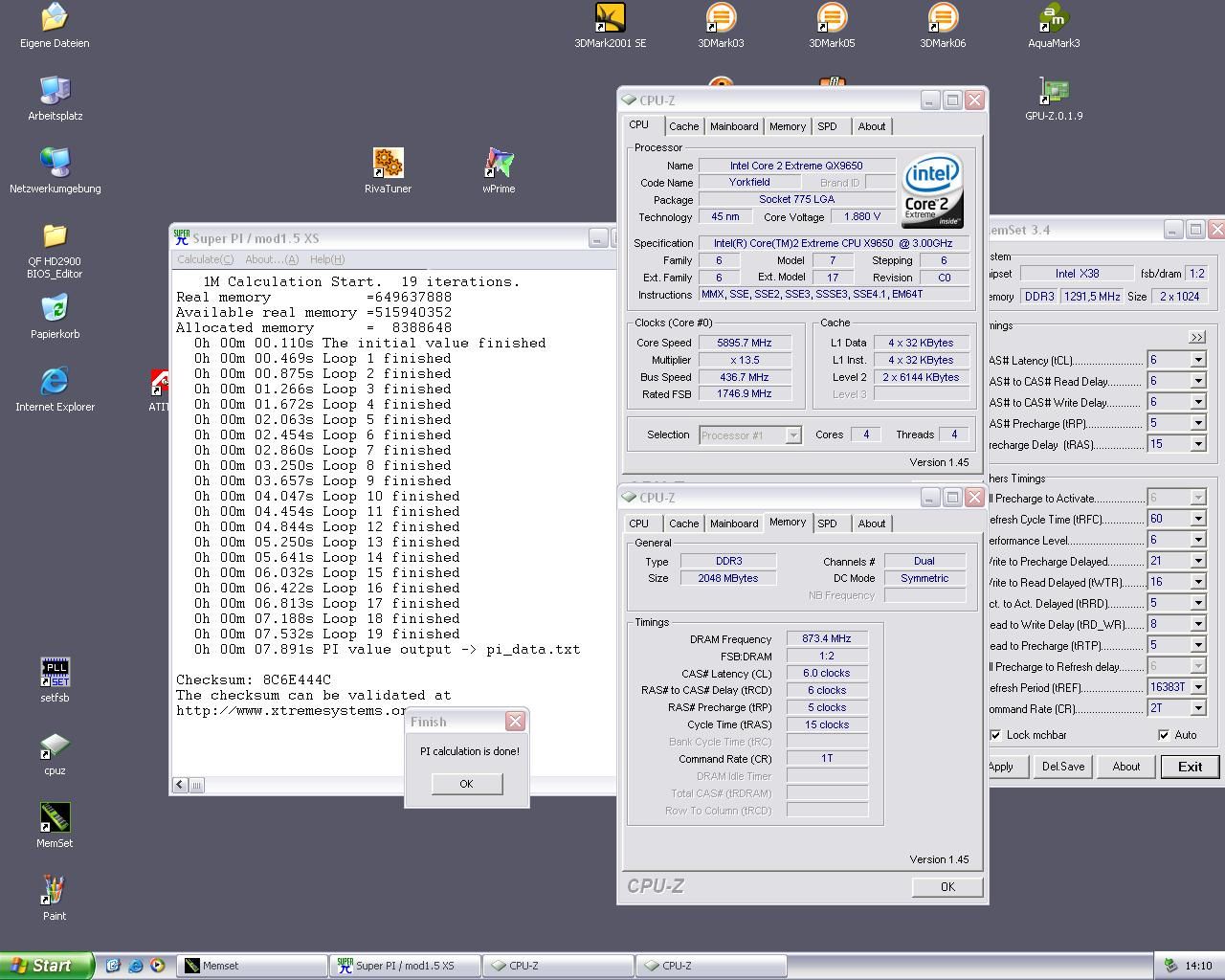Click the Del.Save button in MemSet
Screen dimensions: 1225x980
tap(1062, 767)
